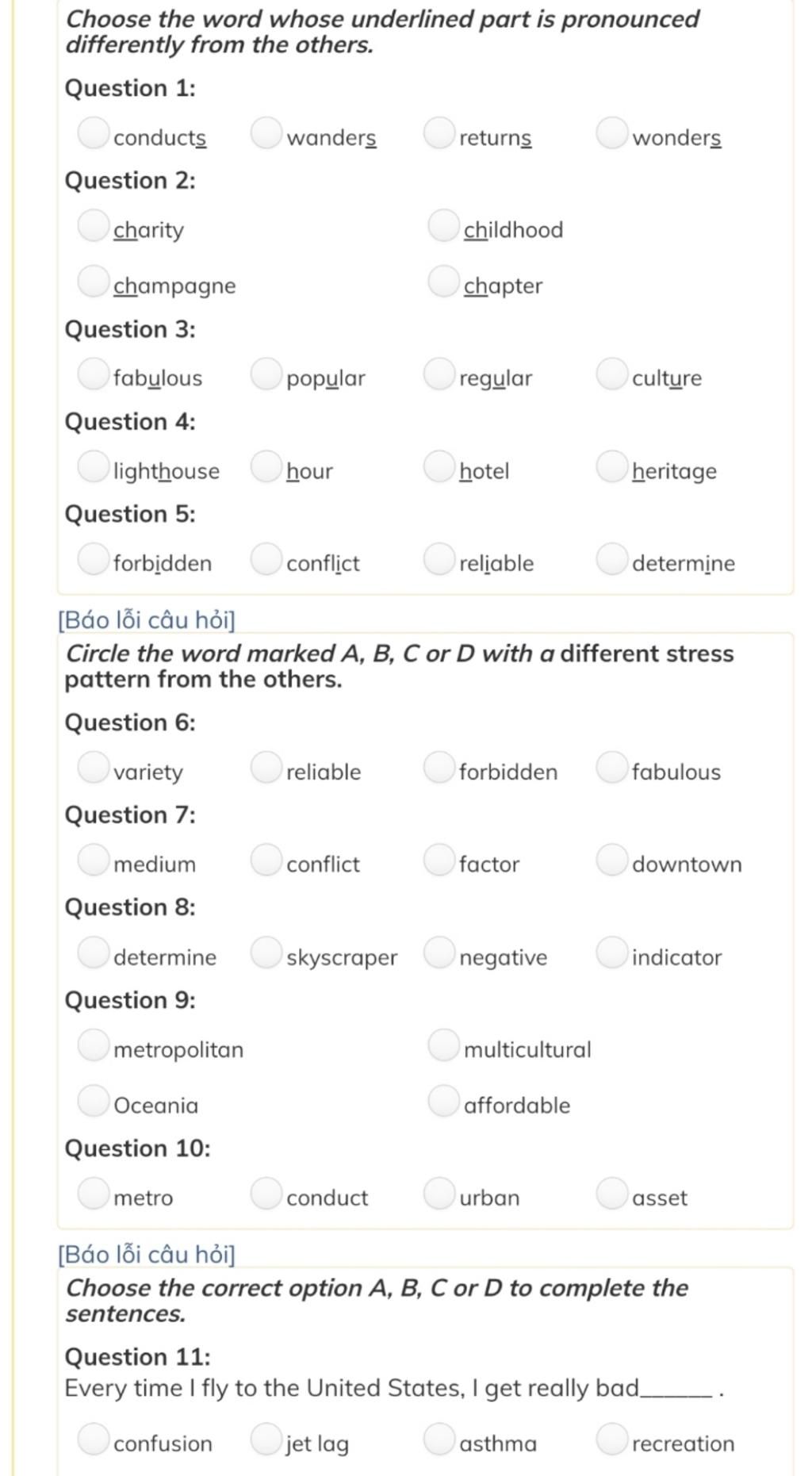Pick 'champagne' as answer for Question 2
Image resolution: width=812 pixels, height=1476 pixels.
click(94, 282)
